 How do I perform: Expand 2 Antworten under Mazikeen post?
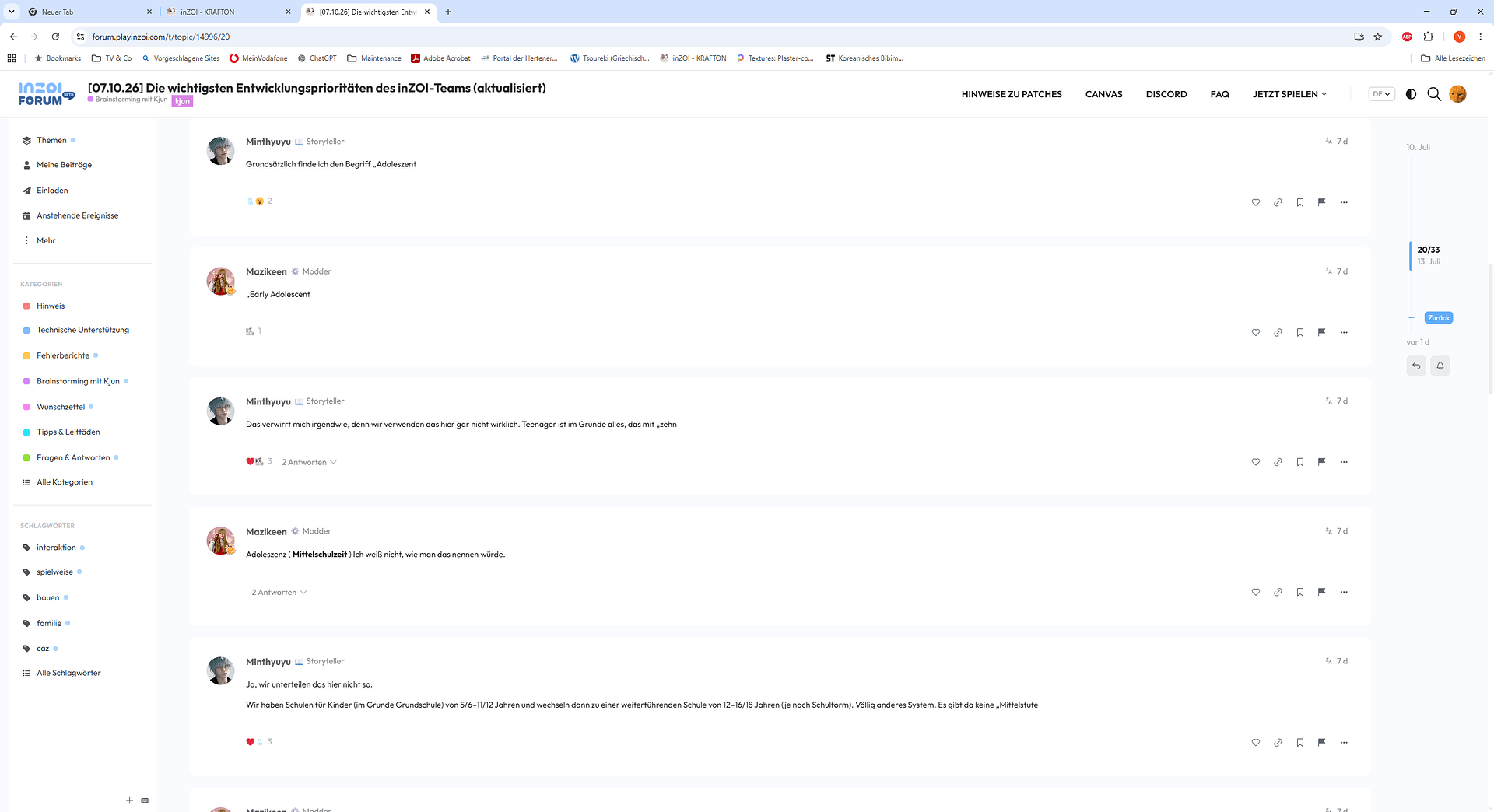click(x=279, y=593)
